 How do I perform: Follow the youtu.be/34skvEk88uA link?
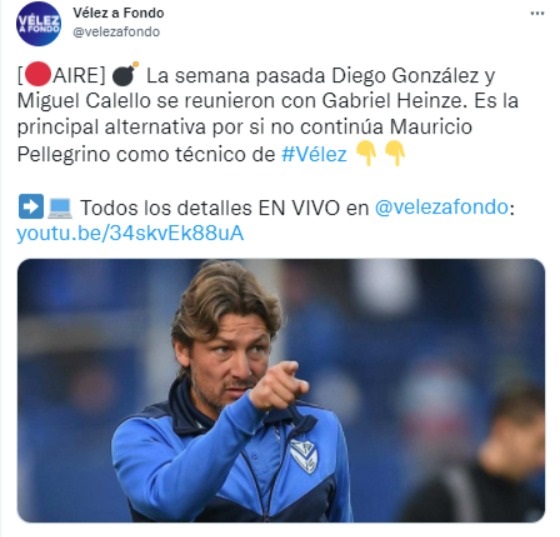click(130, 234)
